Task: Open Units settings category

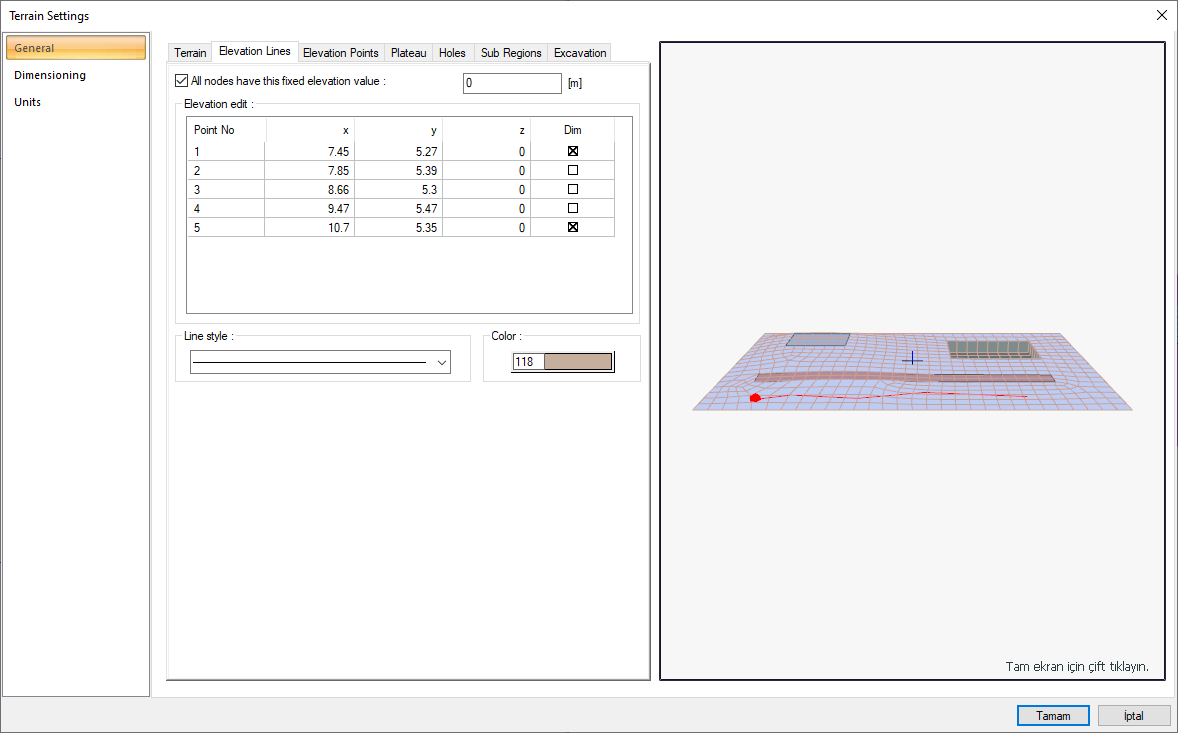Action: tap(28, 102)
